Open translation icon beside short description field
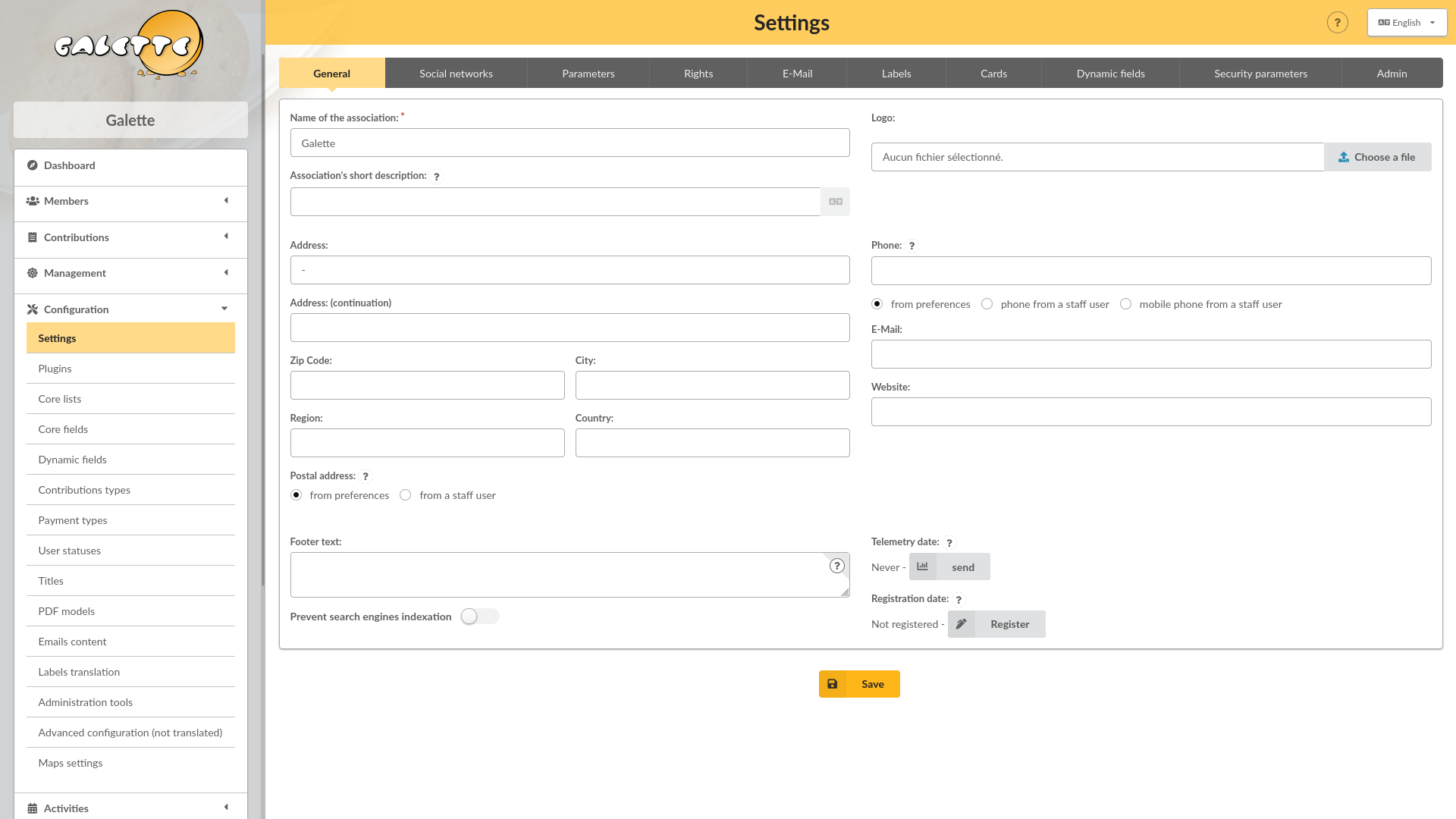The image size is (1456, 819). (x=836, y=202)
